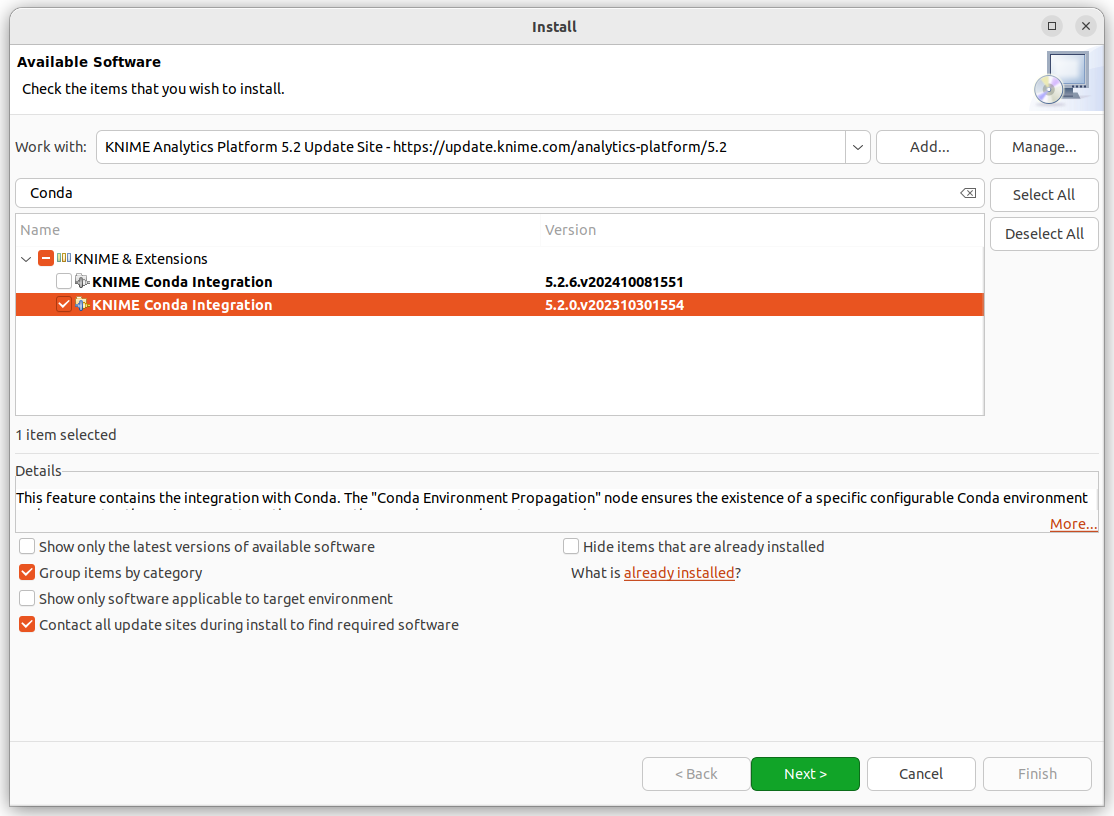The width and height of the screenshot is (1114, 816).
Task: Check KNIME Conda Integration version 5.2.6 checkbox
Action: [64, 282]
